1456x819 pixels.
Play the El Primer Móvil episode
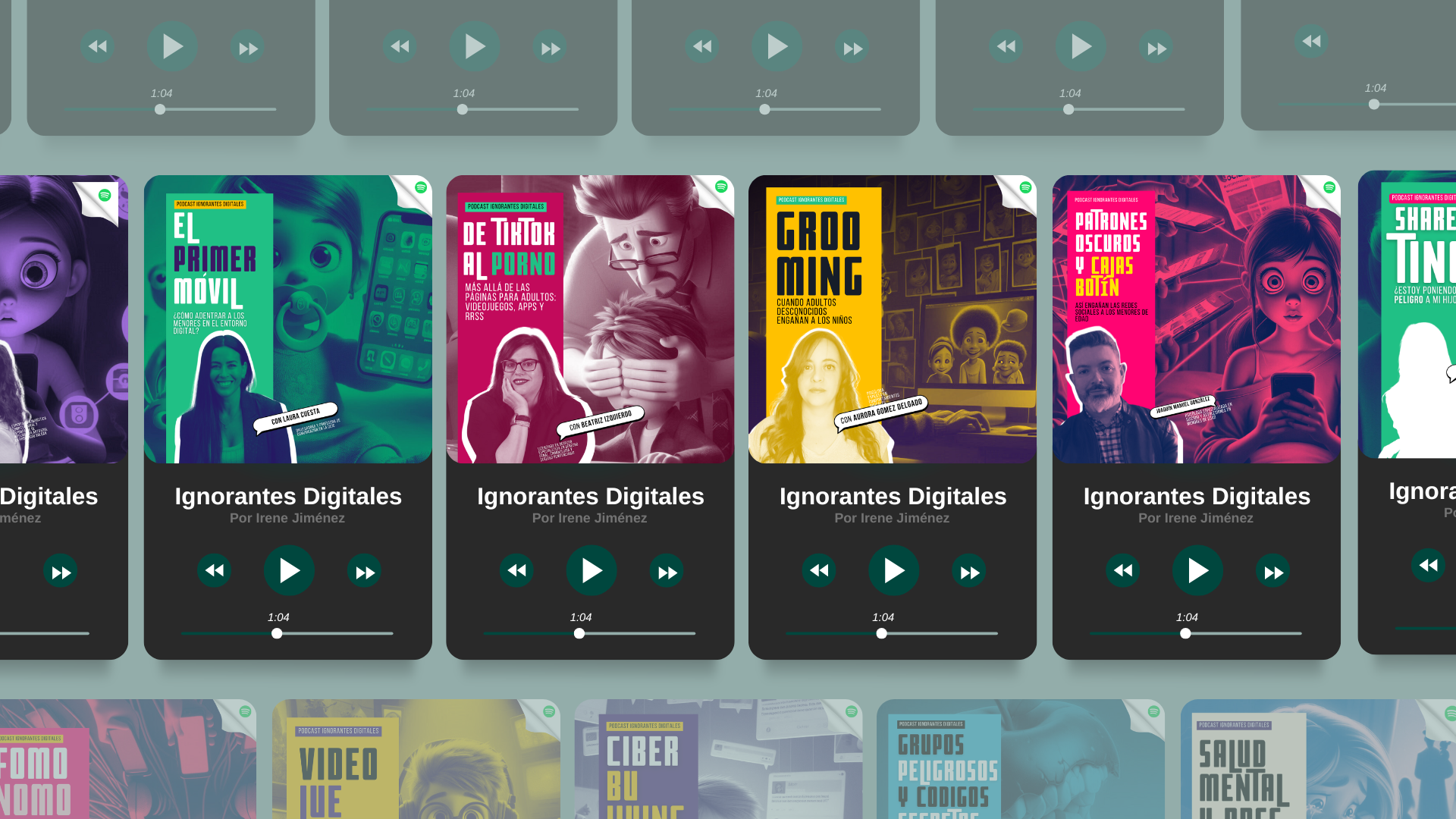tap(289, 570)
